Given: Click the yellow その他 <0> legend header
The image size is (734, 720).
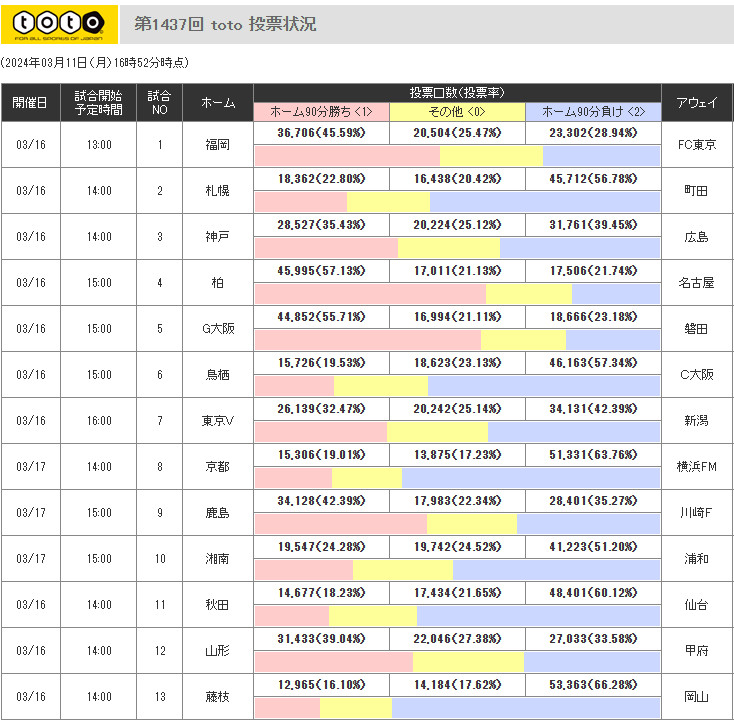Looking at the screenshot, I should click(x=457, y=112).
